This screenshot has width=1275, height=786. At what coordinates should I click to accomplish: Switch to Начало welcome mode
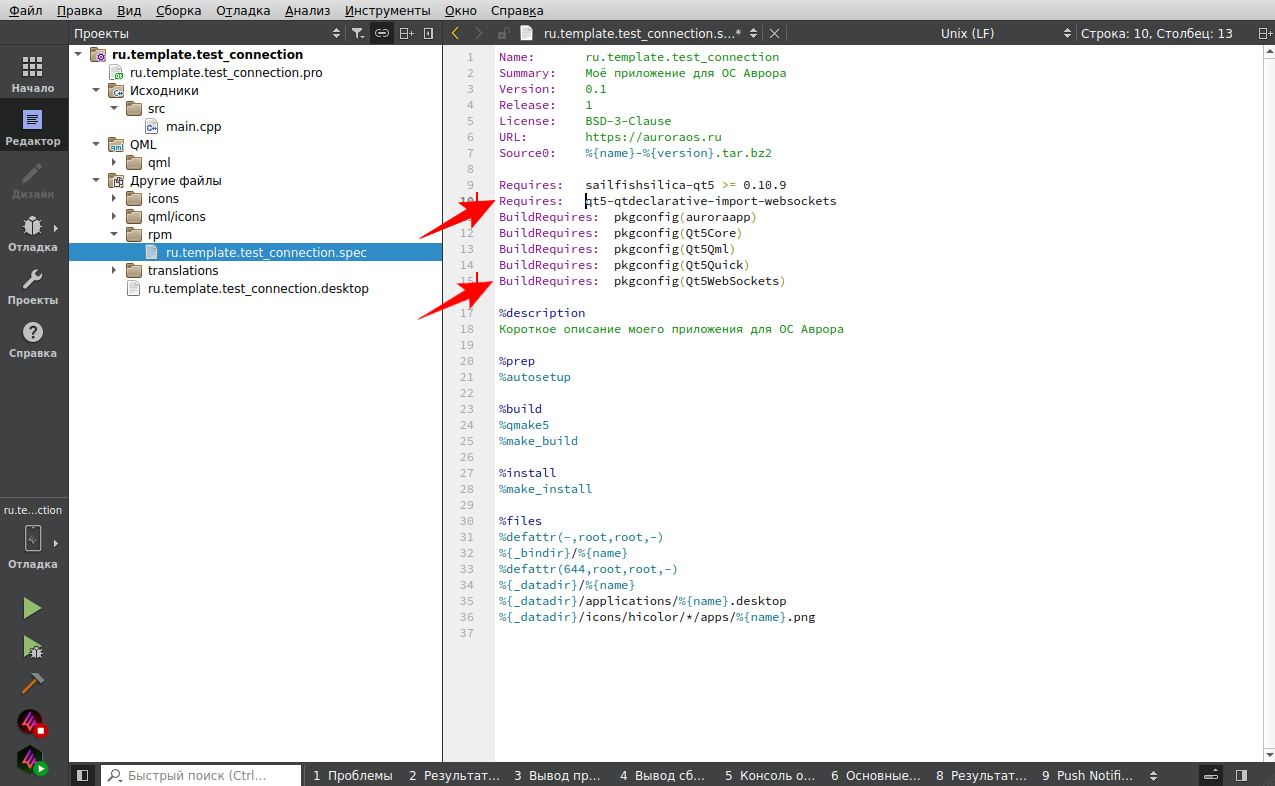pyautogui.click(x=33, y=75)
